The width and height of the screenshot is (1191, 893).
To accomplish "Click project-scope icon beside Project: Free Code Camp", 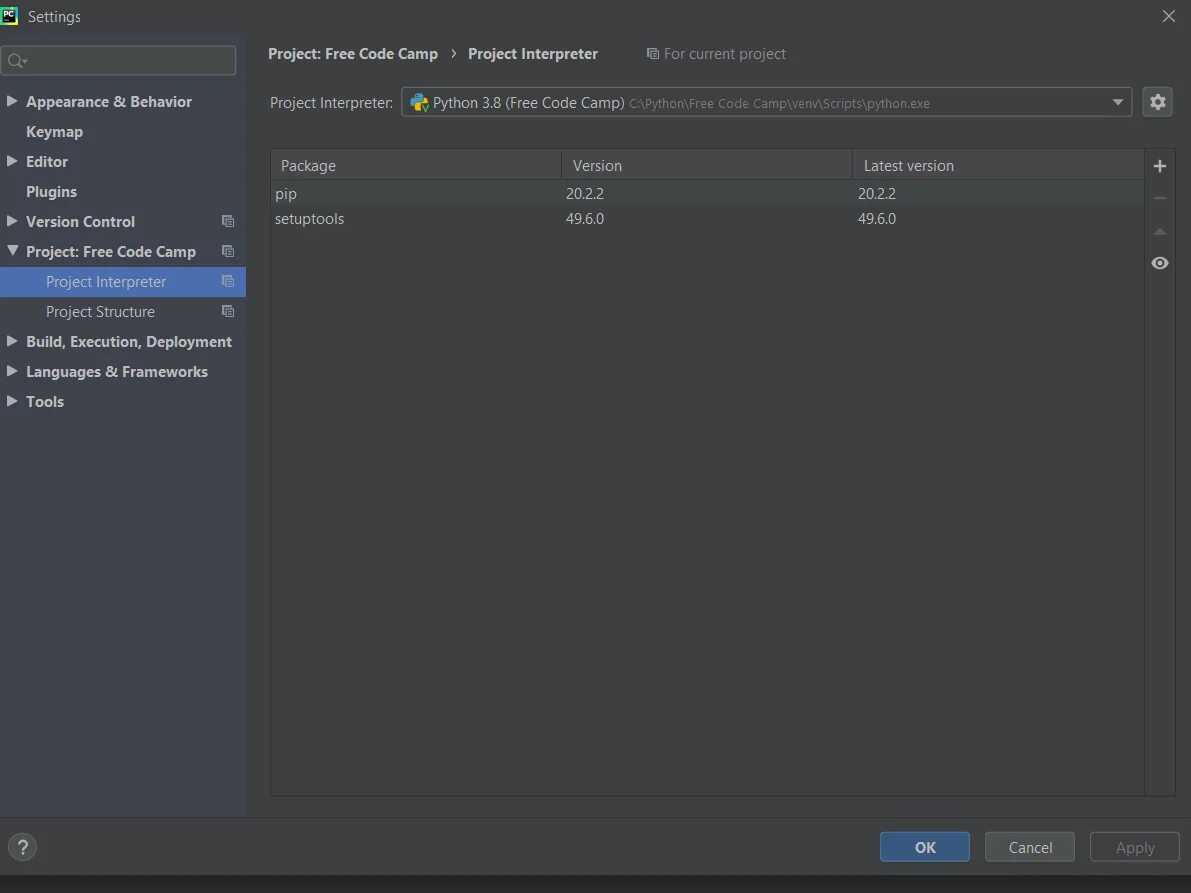I will coord(228,251).
